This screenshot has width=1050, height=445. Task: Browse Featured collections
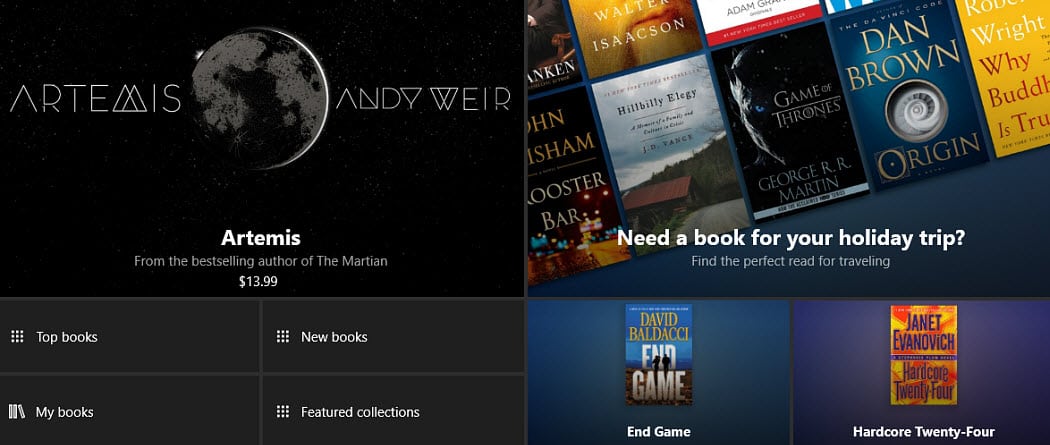[393, 410]
